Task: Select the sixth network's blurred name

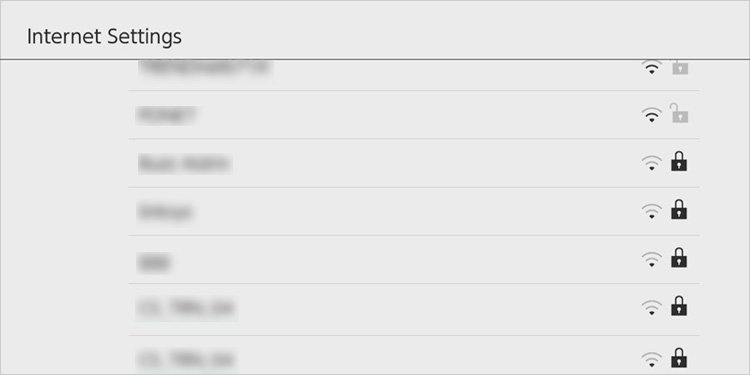Action: point(186,309)
